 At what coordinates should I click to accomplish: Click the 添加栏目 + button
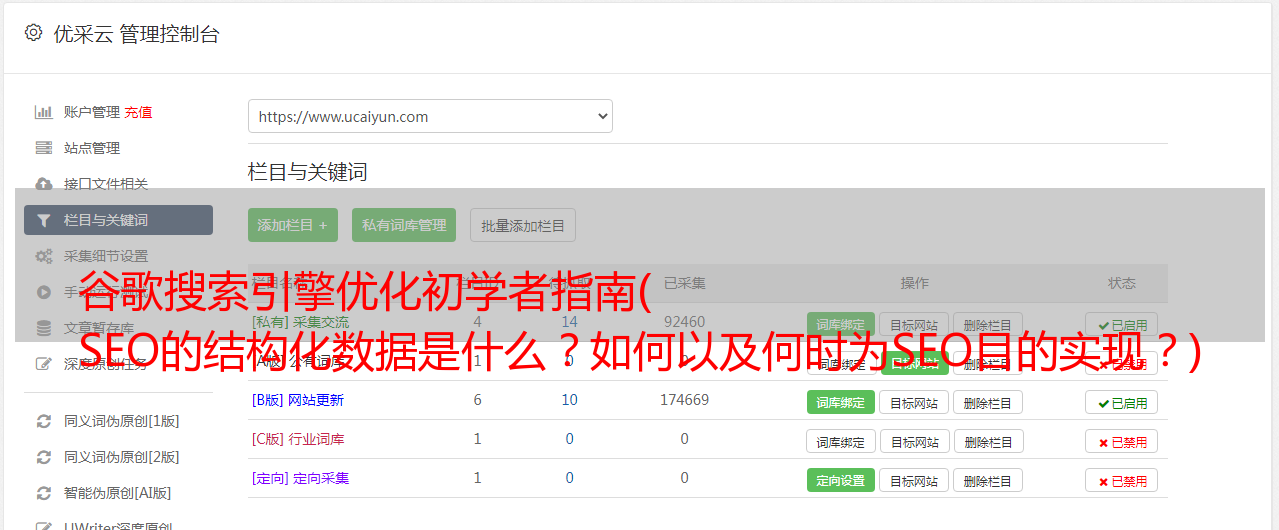tap(293, 225)
